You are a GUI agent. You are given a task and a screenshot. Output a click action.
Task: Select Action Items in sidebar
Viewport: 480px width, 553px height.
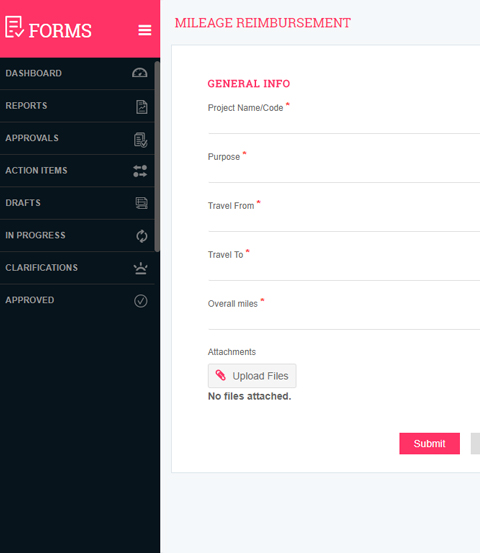(77, 171)
